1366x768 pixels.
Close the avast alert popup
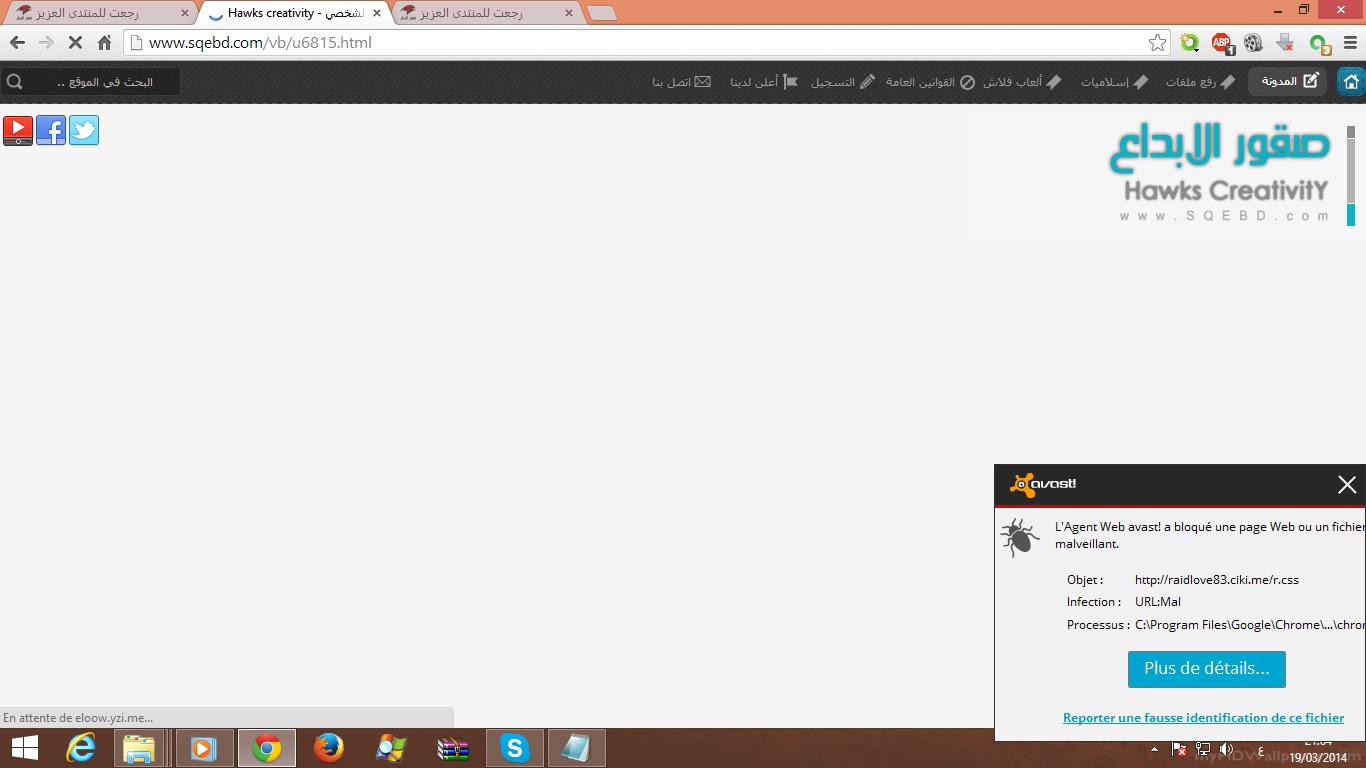point(1346,485)
